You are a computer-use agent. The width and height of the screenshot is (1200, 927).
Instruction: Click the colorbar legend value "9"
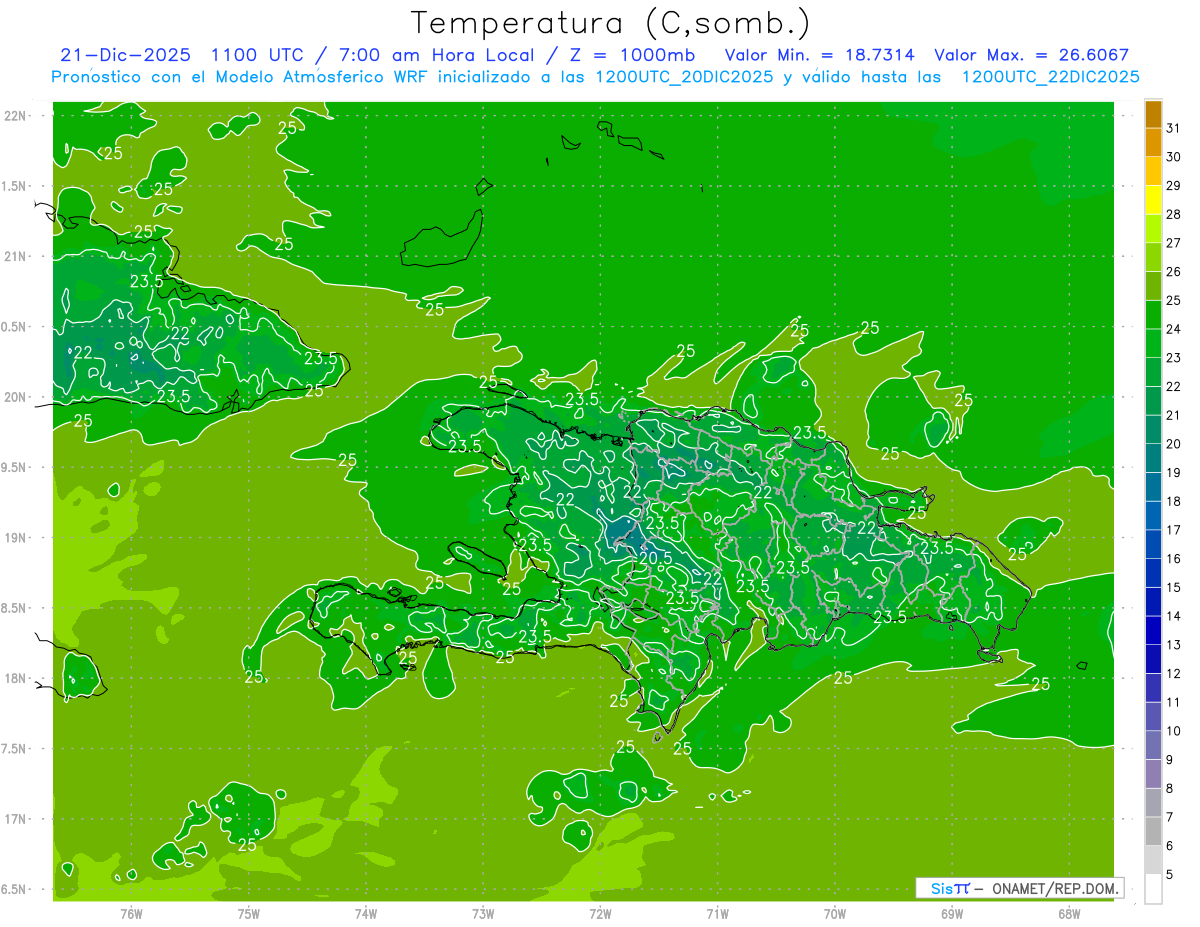(x=1169, y=760)
